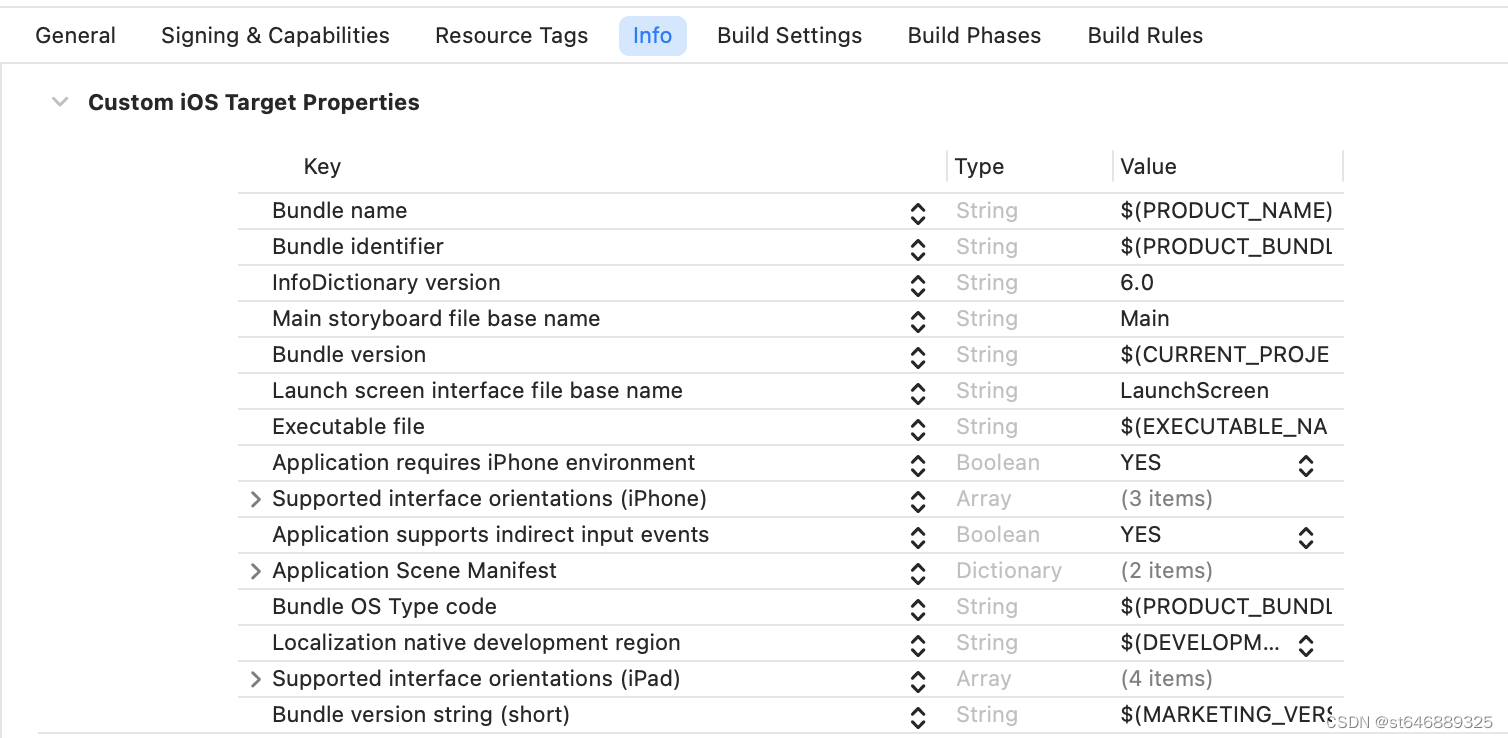1508x738 pixels.
Task: Open key stepper for Bundle version row
Action: pos(917,356)
